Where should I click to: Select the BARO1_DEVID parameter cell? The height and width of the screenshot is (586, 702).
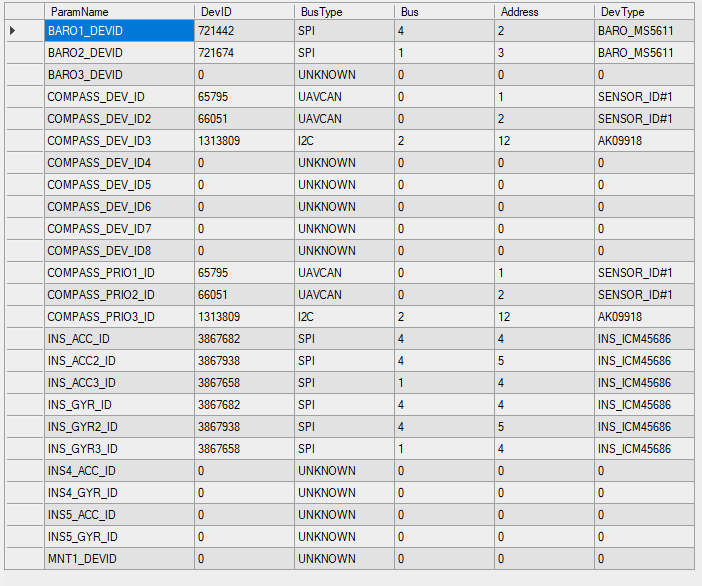(x=118, y=31)
